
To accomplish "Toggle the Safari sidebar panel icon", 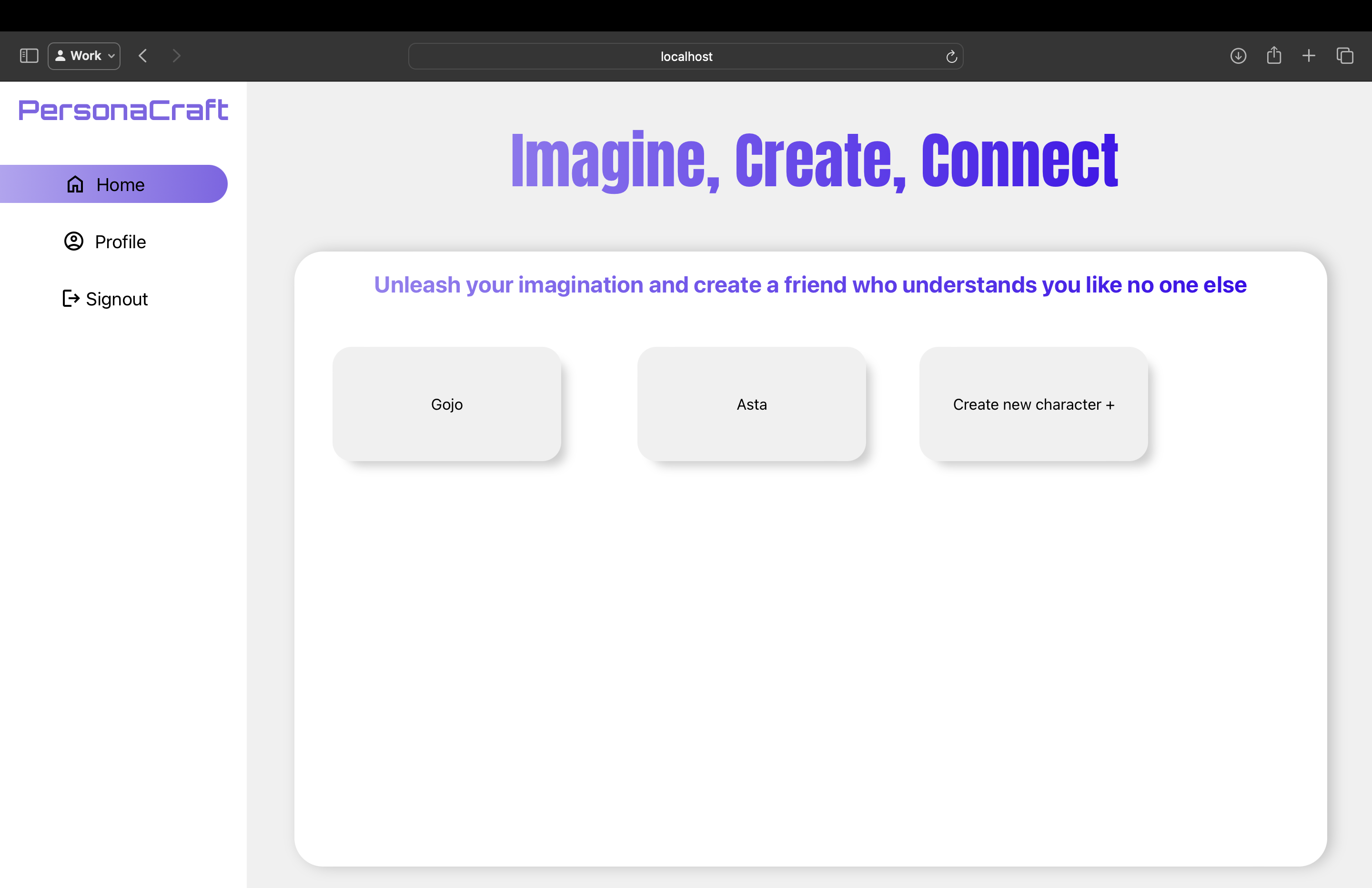I will (29, 56).
